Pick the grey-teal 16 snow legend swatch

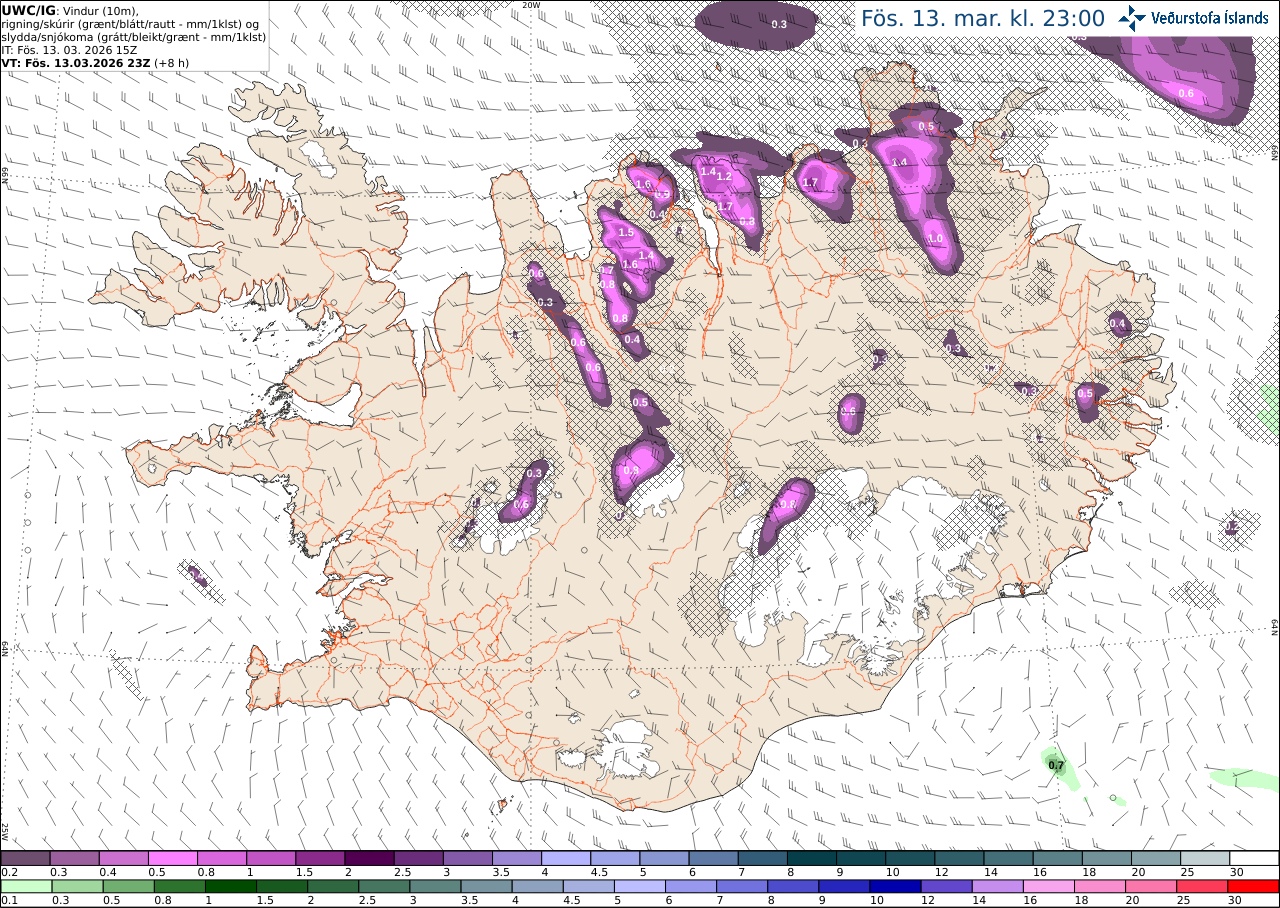(1057, 858)
